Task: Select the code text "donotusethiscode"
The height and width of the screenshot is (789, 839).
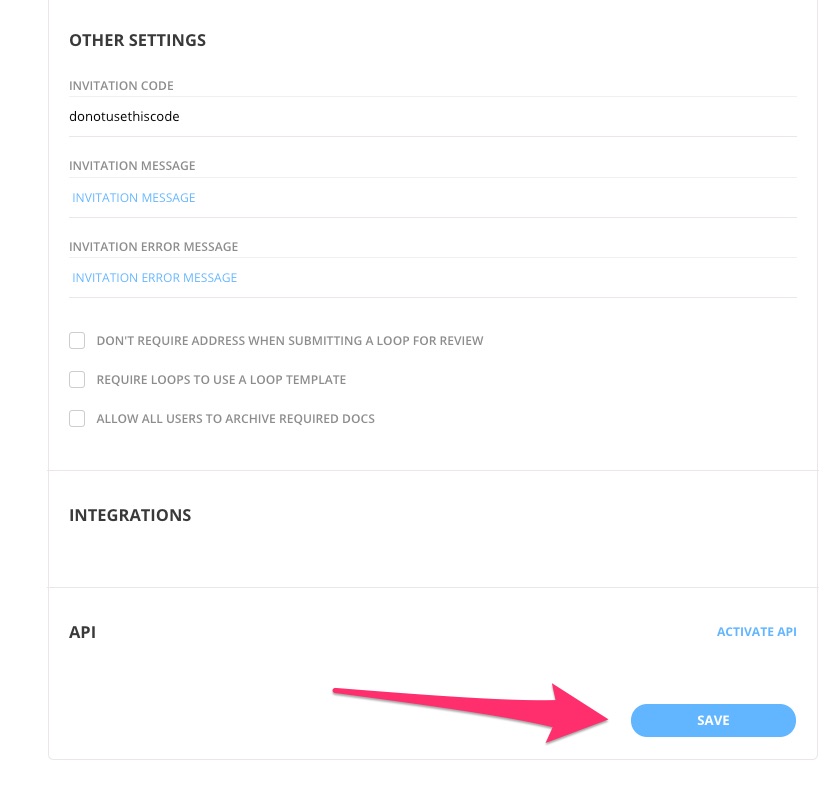Action: (x=123, y=116)
